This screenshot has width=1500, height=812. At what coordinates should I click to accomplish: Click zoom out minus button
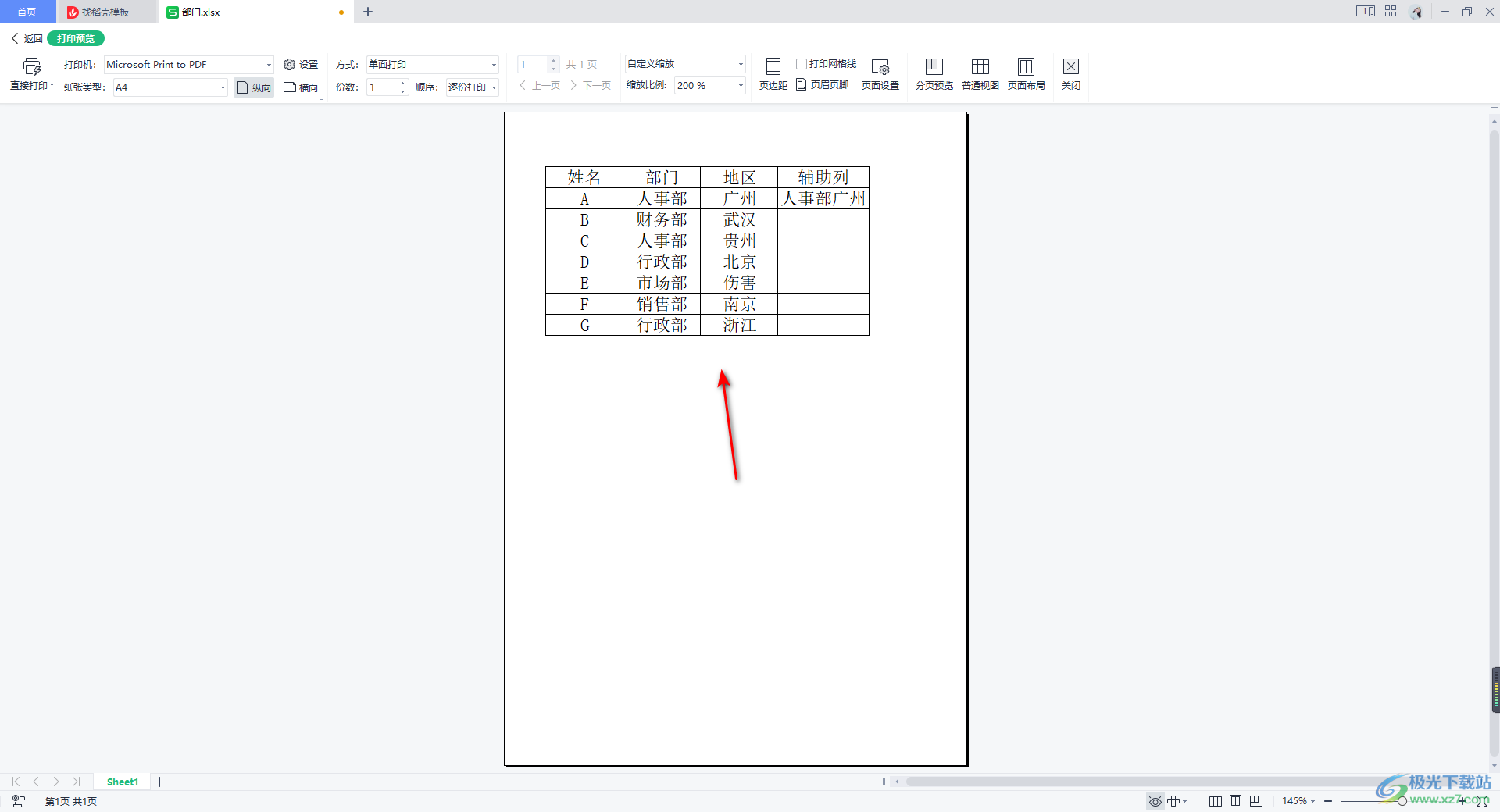(x=1328, y=801)
